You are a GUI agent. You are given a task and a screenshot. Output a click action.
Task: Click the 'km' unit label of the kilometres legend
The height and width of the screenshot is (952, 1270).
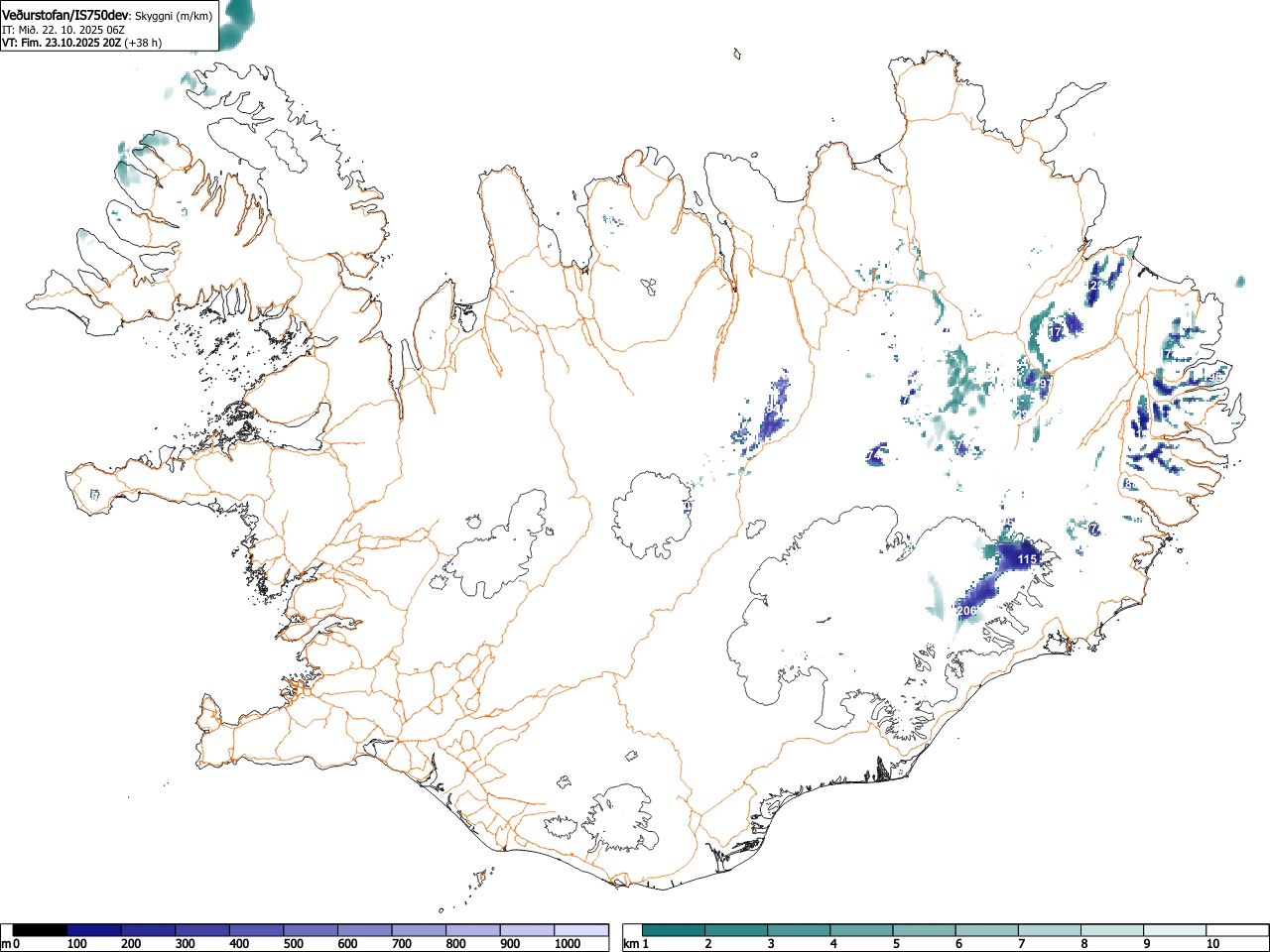[629, 944]
